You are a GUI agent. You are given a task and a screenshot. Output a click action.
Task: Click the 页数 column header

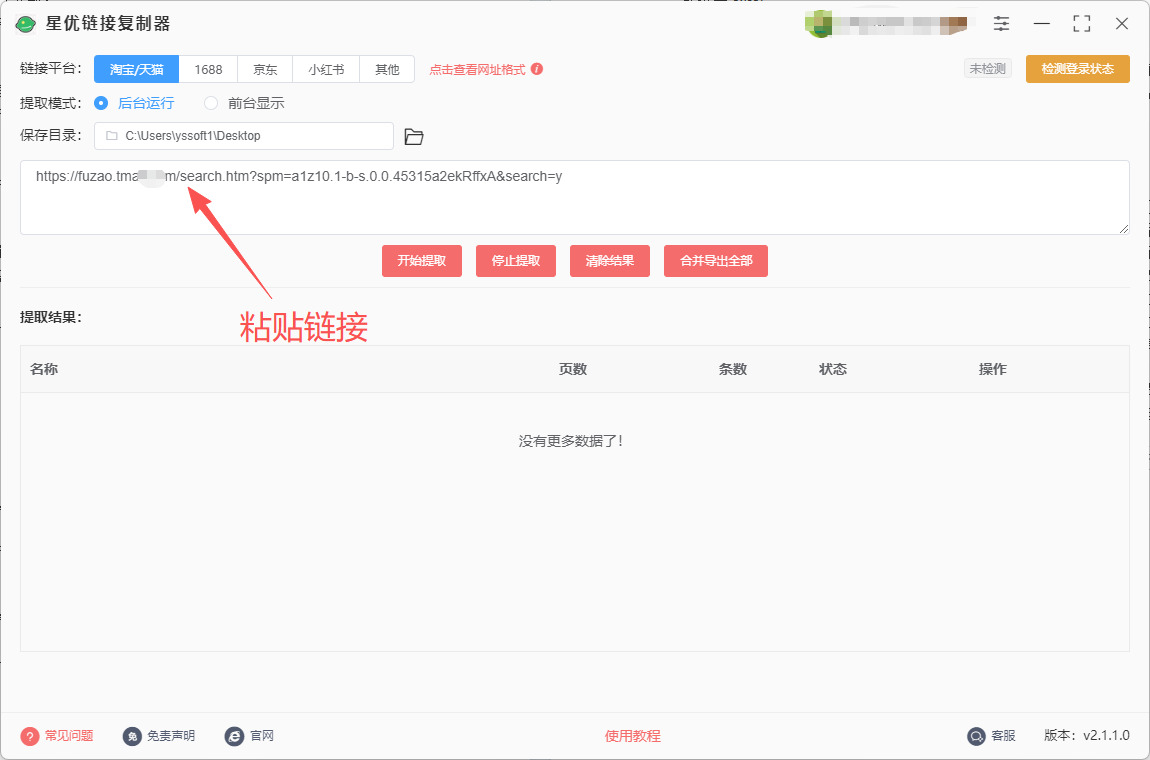[x=573, y=369]
